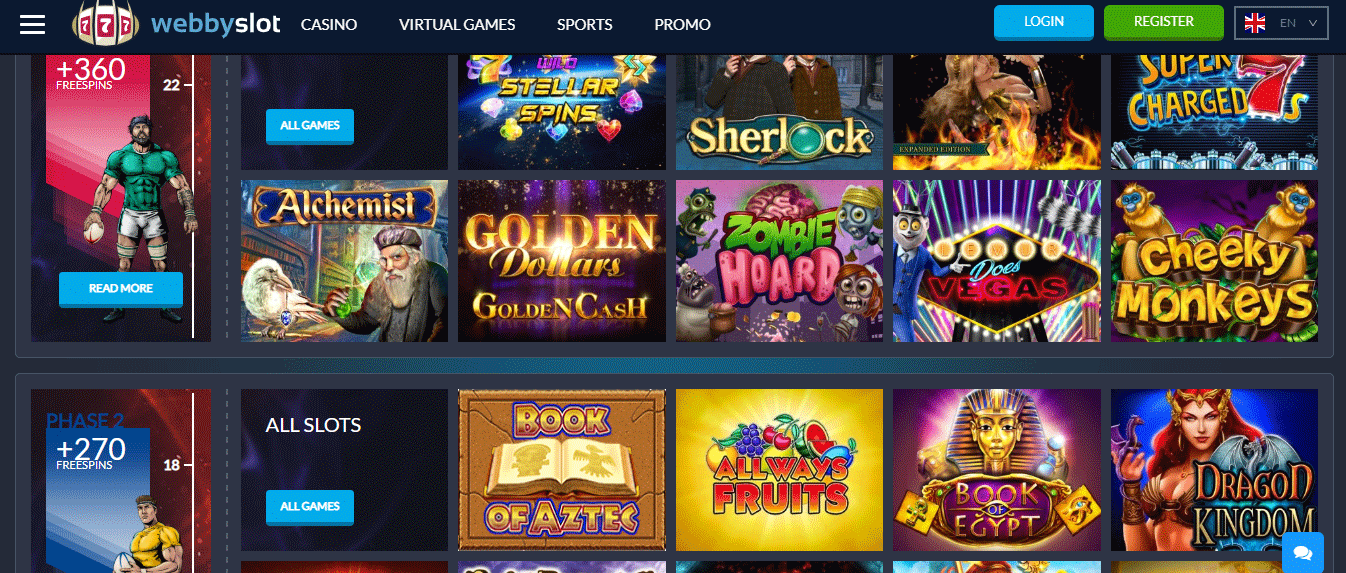Open the hamburger menu icon
The width and height of the screenshot is (1346, 573).
(33, 24)
